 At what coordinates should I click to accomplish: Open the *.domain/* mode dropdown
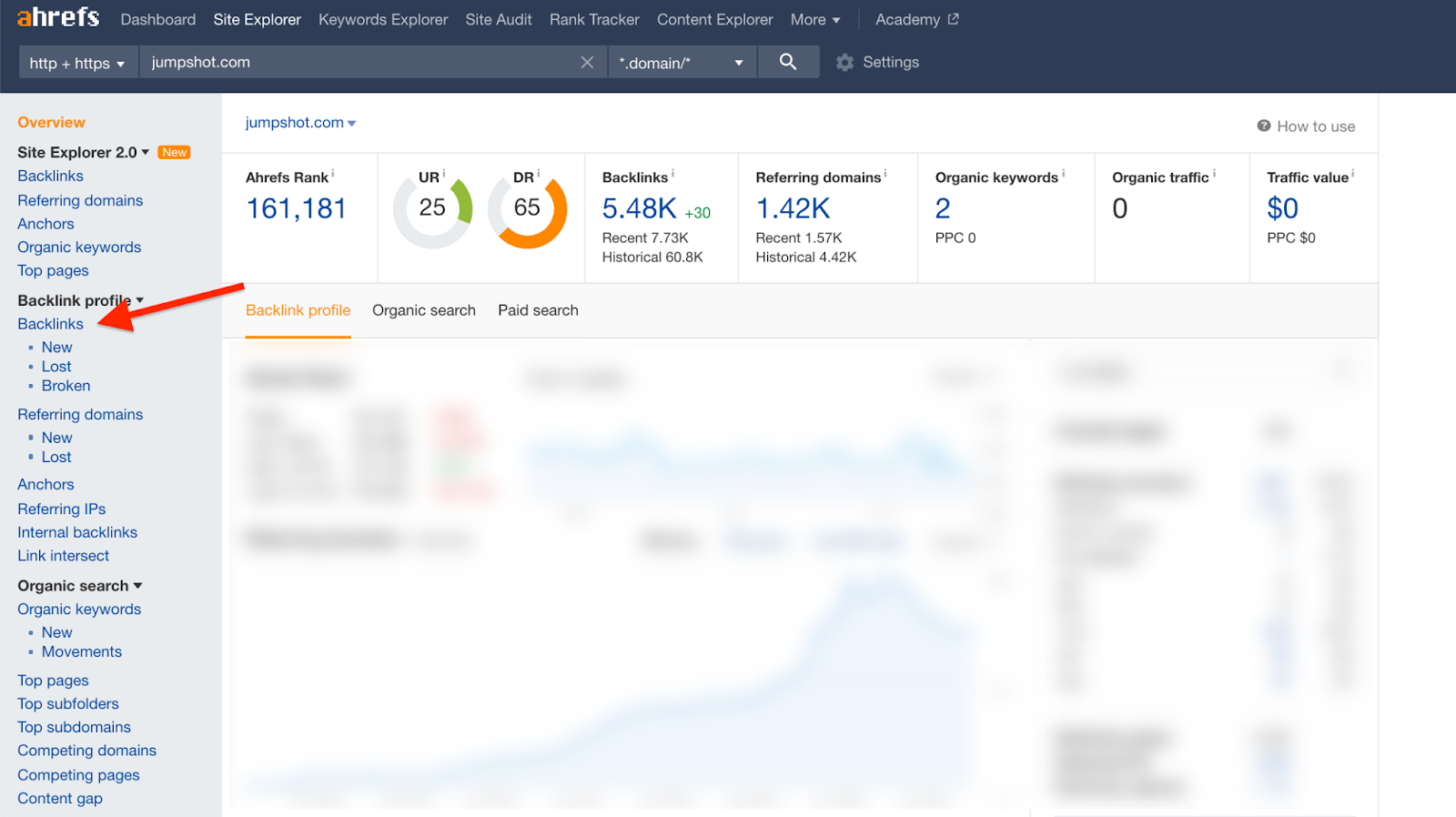pos(682,63)
